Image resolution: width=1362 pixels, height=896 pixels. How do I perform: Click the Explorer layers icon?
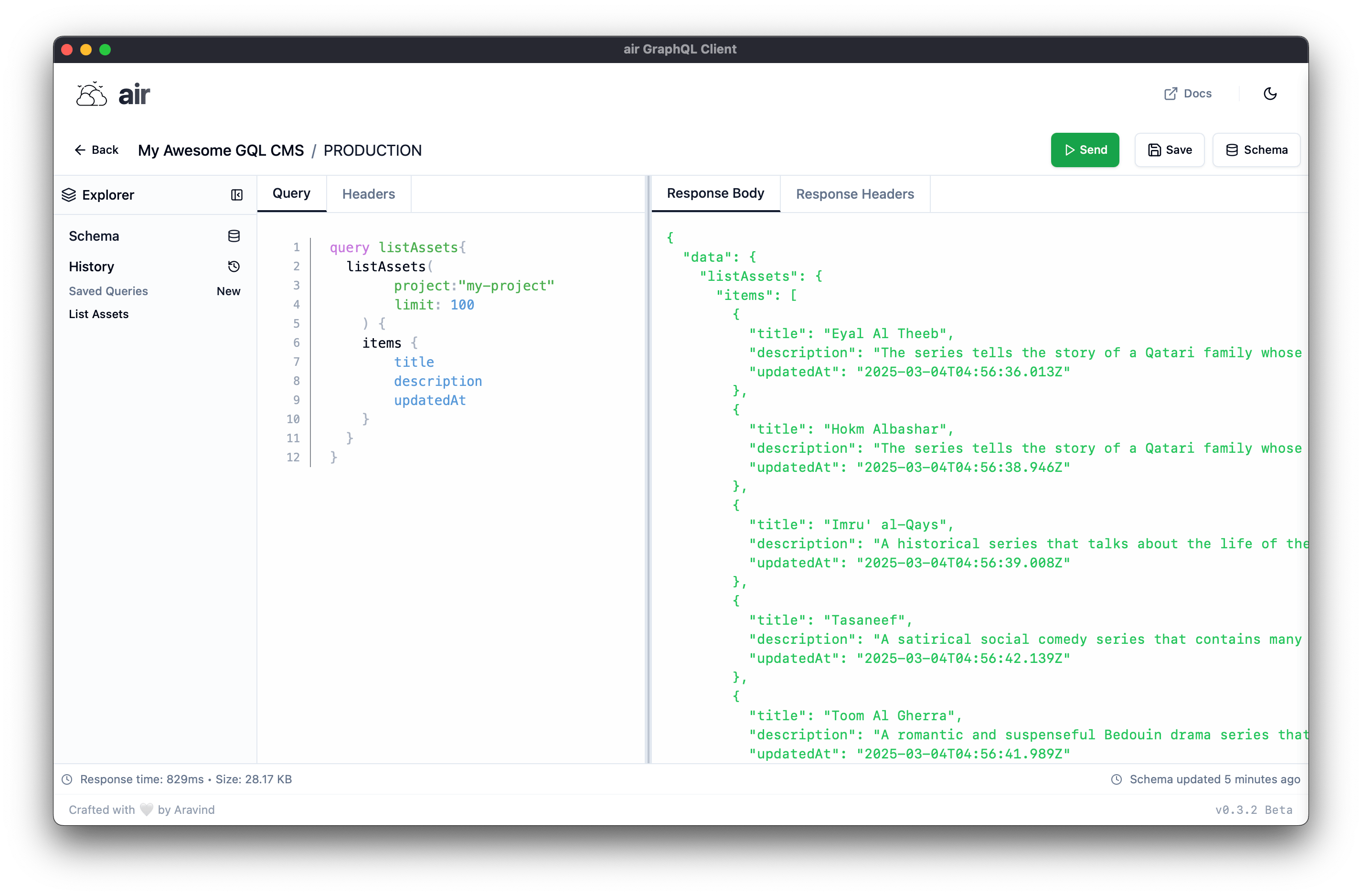coord(69,194)
